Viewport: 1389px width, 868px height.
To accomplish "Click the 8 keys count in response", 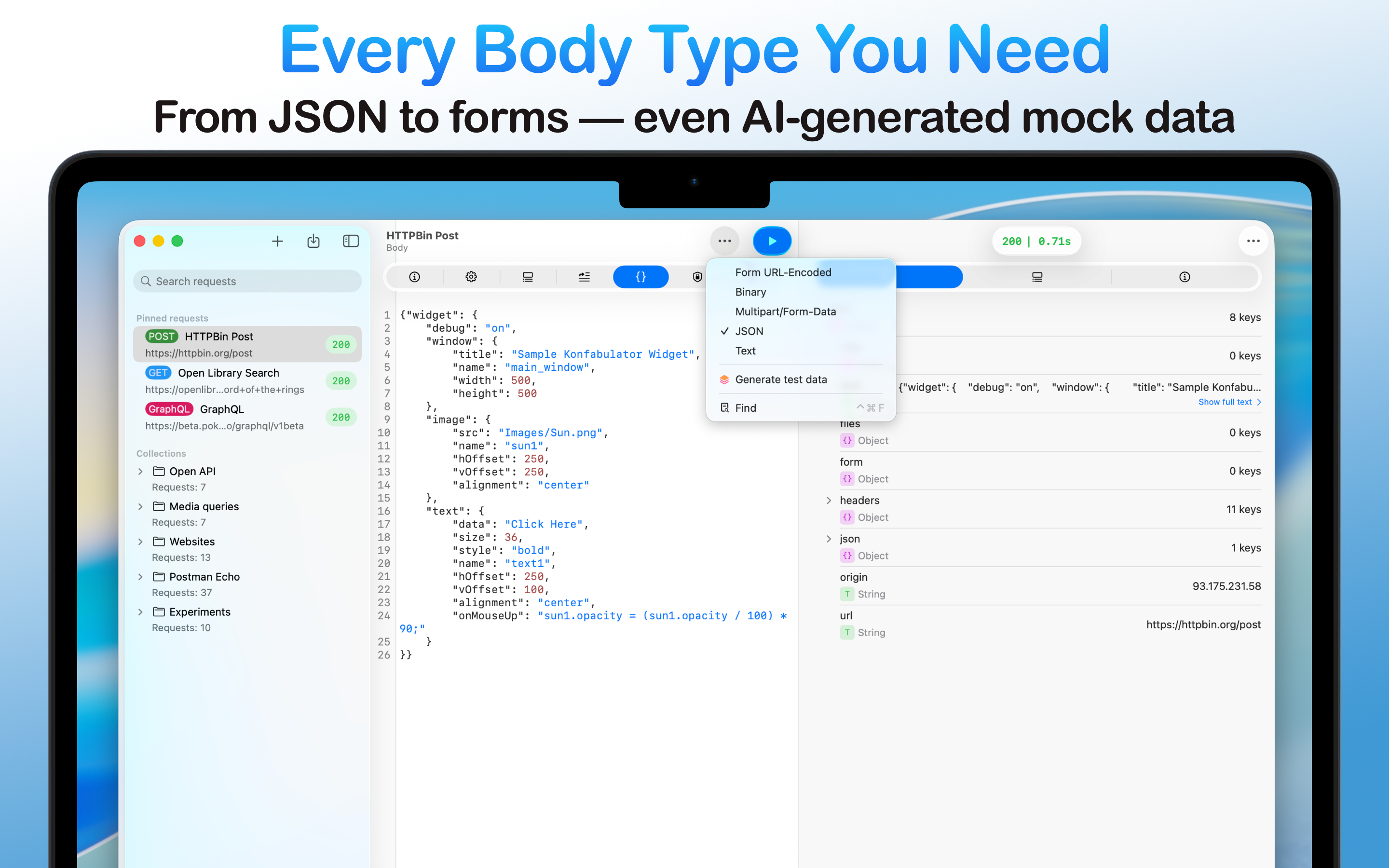I will tap(1245, 317).
